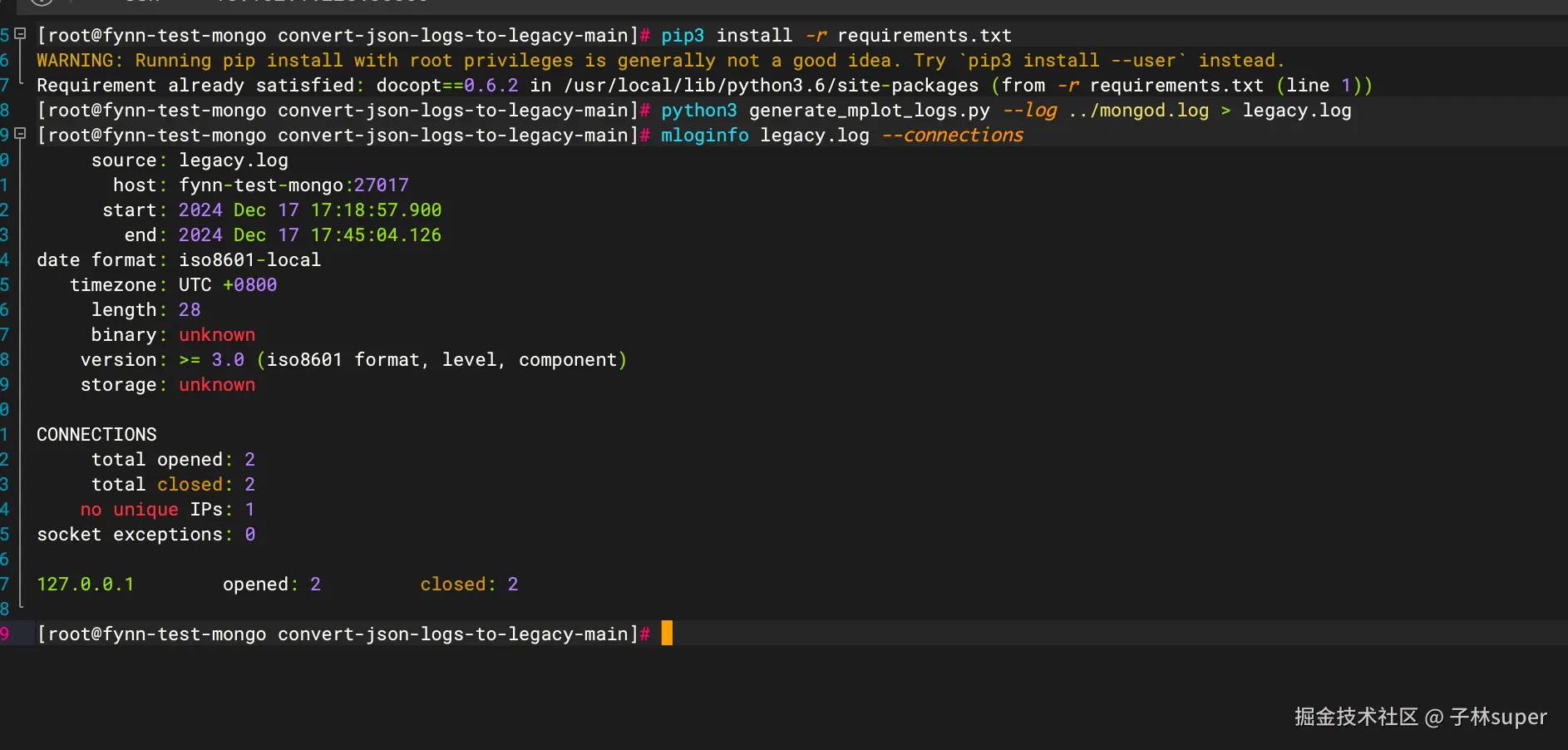The image size is (1568, 750).
Task: Collapse the pip3 install command block
Action: coord(21,34)
